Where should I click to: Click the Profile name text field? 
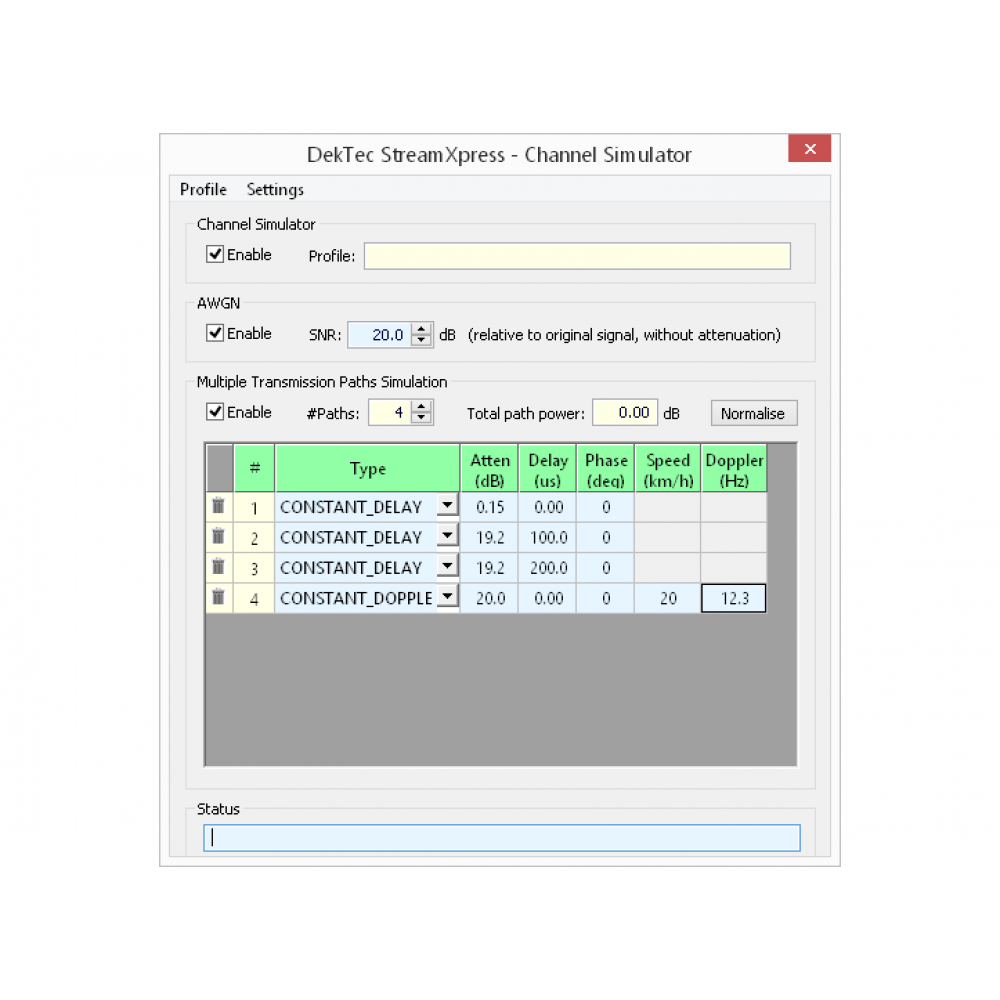577,256
